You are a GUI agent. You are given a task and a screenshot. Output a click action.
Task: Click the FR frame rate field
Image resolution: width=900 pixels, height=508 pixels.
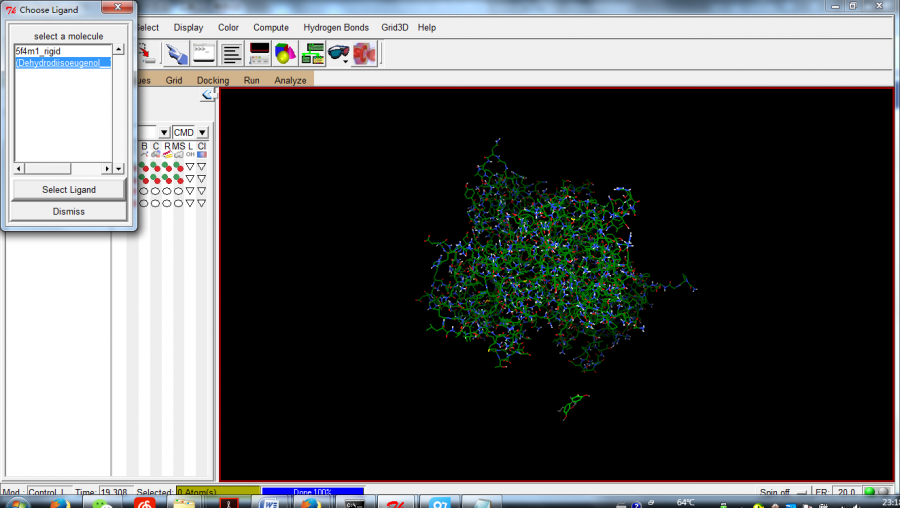pos(846,492)
